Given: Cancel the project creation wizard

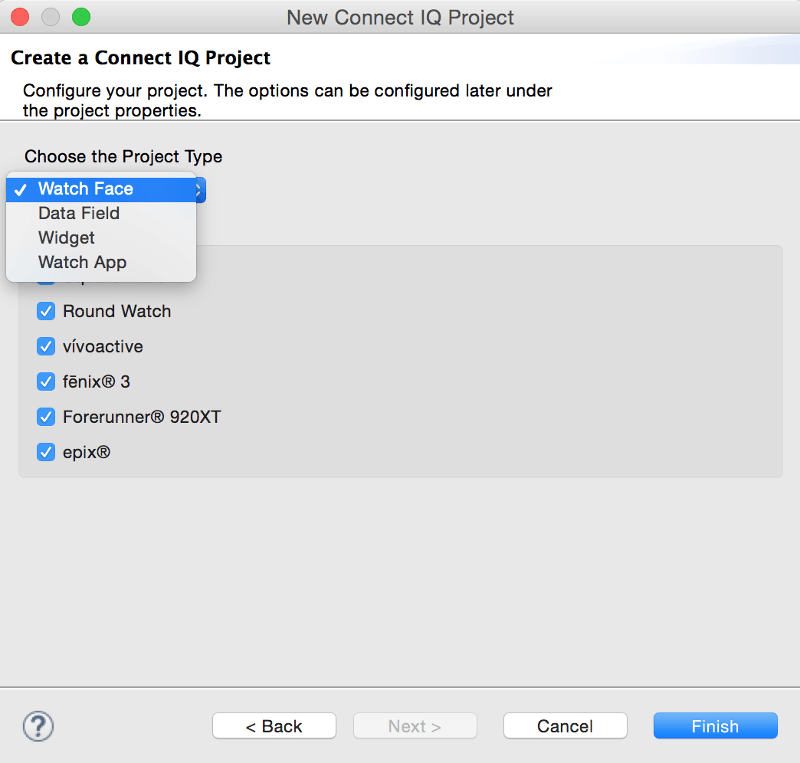Looking at the screenshot, I should point(565,726).
